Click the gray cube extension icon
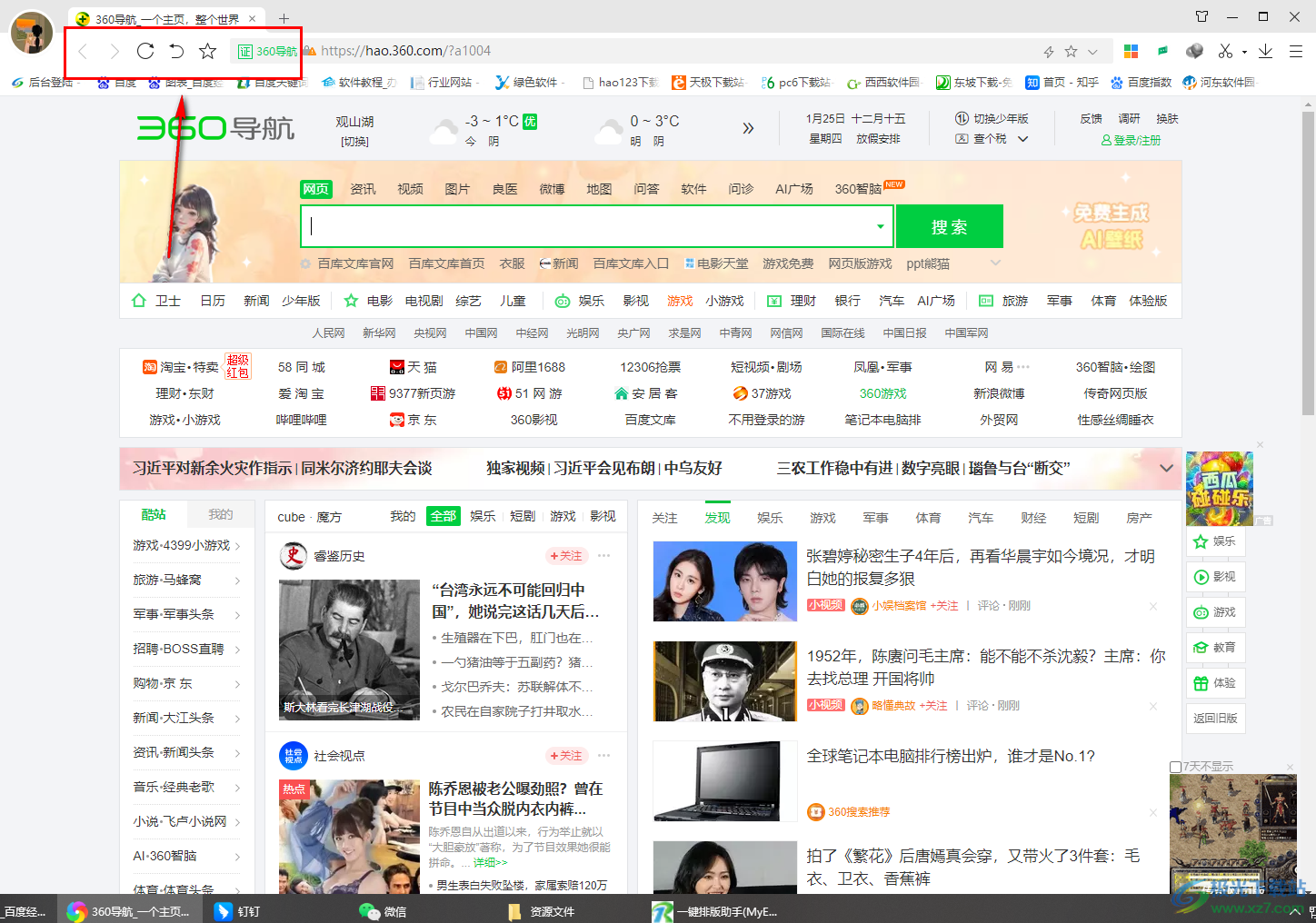The height and width of the screenshot is (923, 1316). [1195, 51]
